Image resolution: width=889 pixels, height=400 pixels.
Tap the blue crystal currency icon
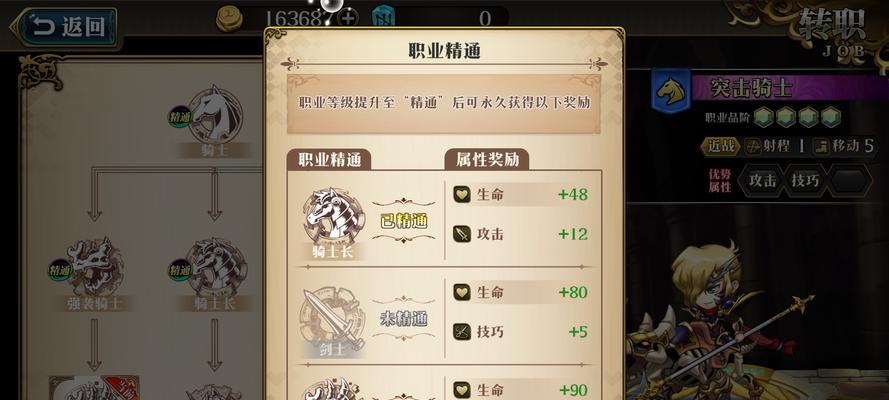pos(383,18)
